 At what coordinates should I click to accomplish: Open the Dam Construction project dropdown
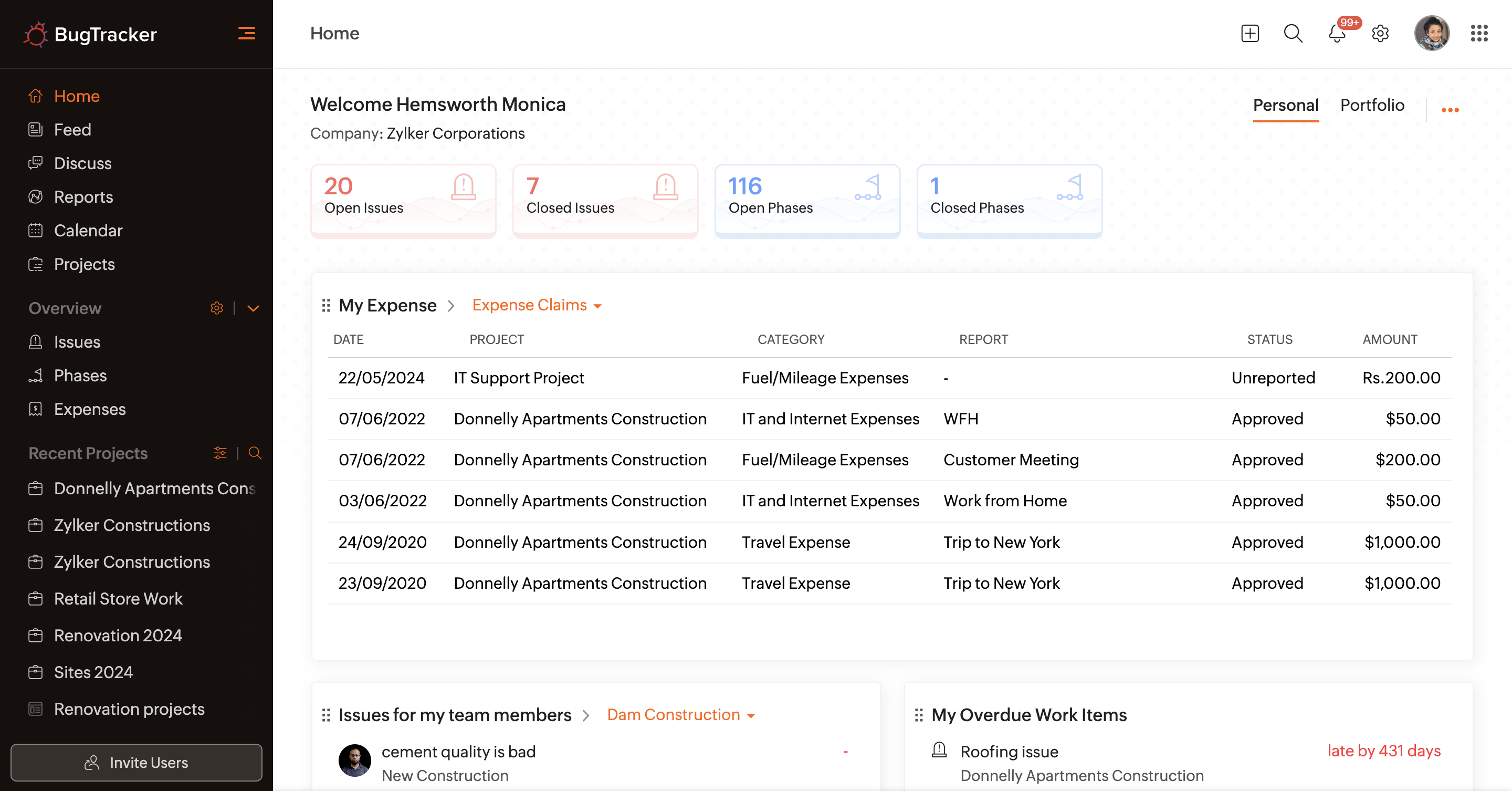point(680,715)
